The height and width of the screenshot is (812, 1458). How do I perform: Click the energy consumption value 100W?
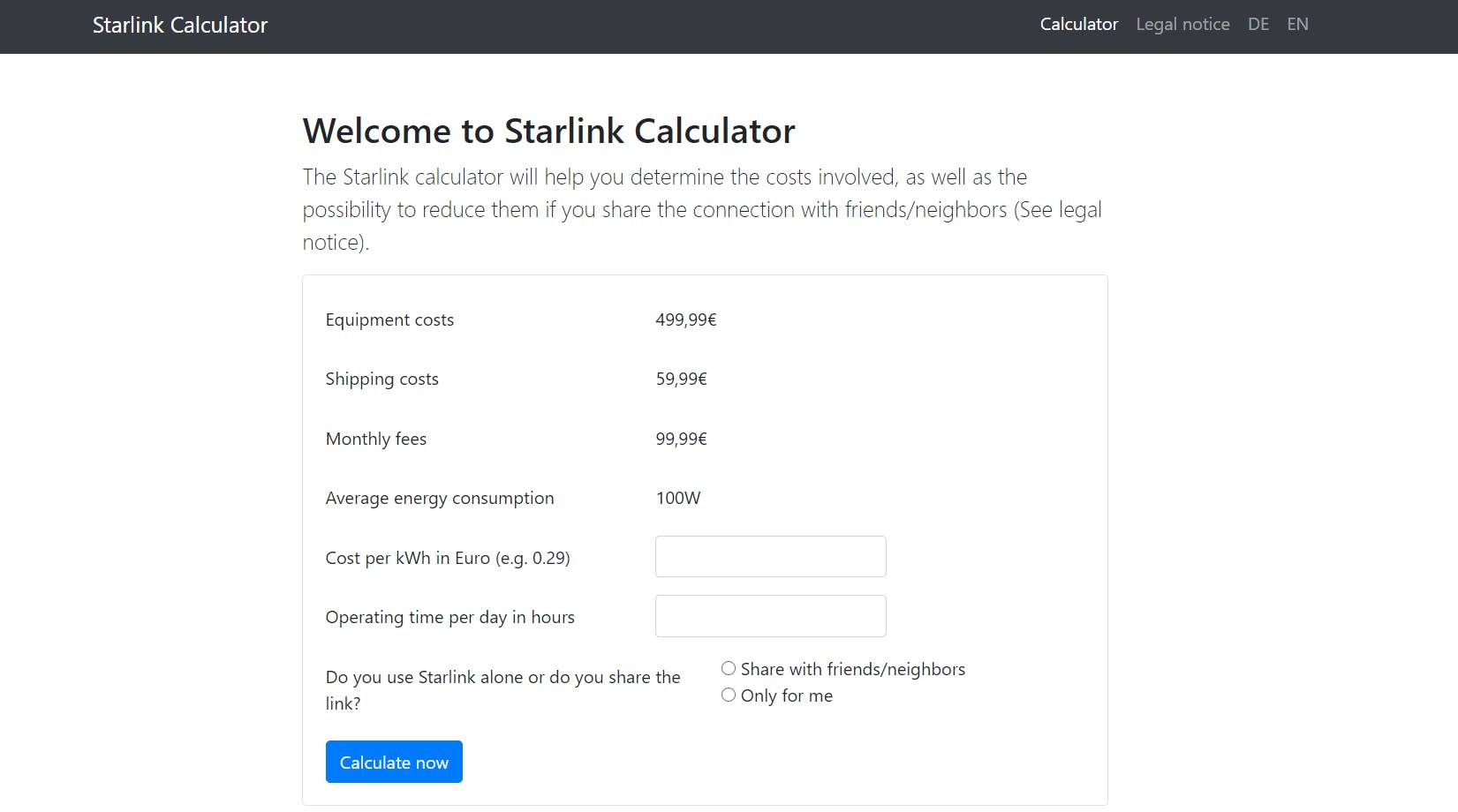[x=678, y=498]
